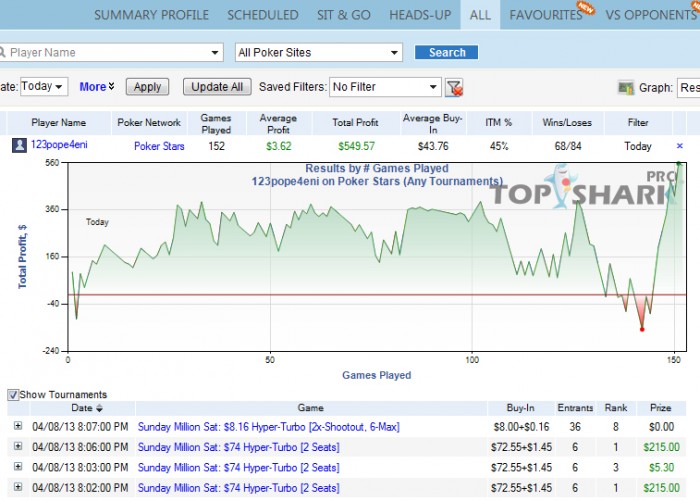Click the clear filter funnel icon
The width and height of the screenshot is (700, 501).
(x=454, y=87)
